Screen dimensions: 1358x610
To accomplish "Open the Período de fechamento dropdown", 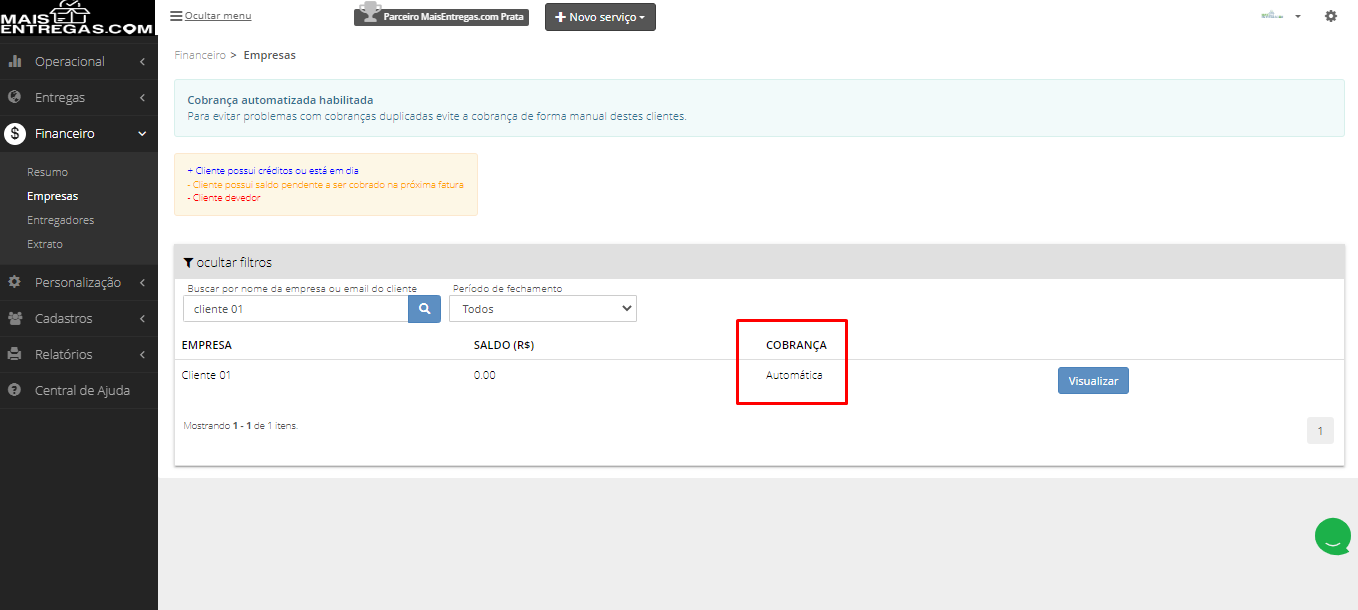I will (543, 309).
